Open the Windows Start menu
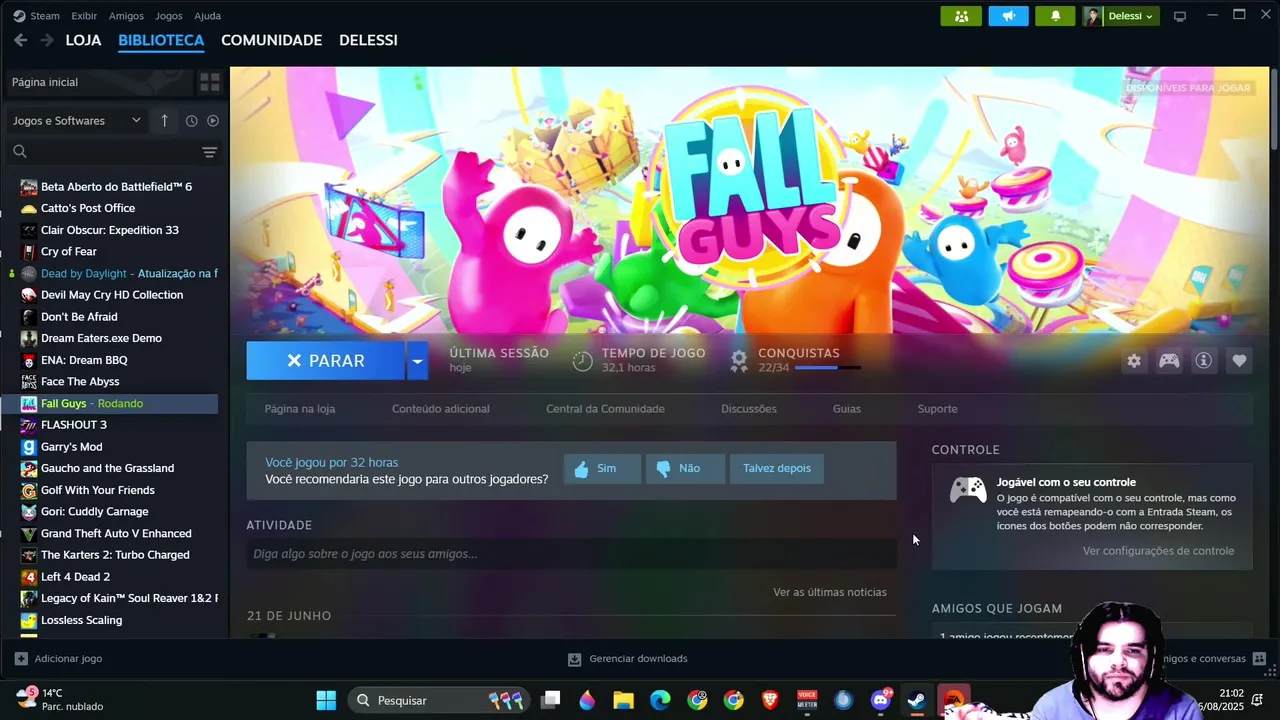1280x720 pixels. click(x=326, y=700)
